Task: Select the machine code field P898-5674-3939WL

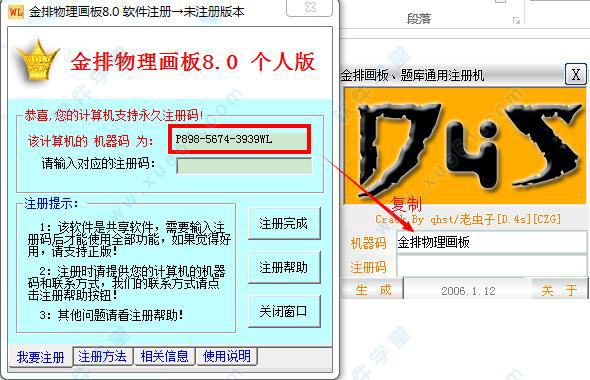Action: coord(240,139)
